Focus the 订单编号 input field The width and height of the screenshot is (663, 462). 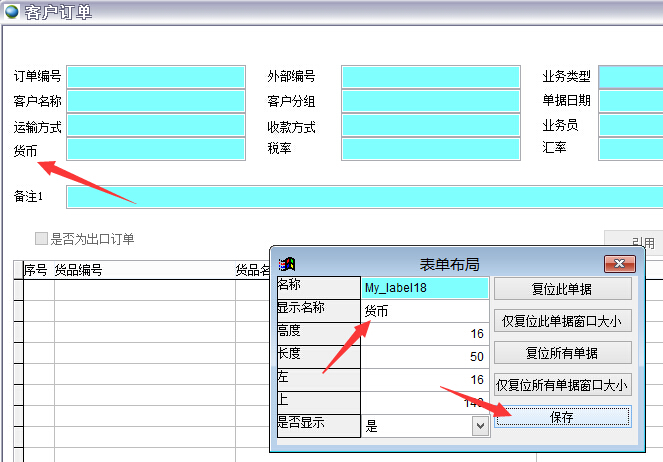point(156,77)
